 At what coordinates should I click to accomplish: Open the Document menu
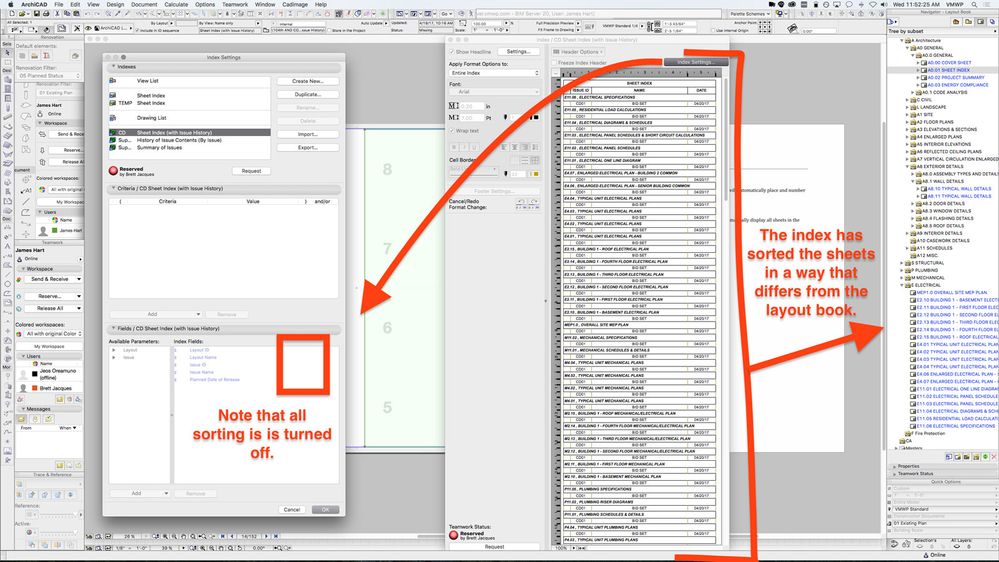pyautogui.click(x=144, y=4)
